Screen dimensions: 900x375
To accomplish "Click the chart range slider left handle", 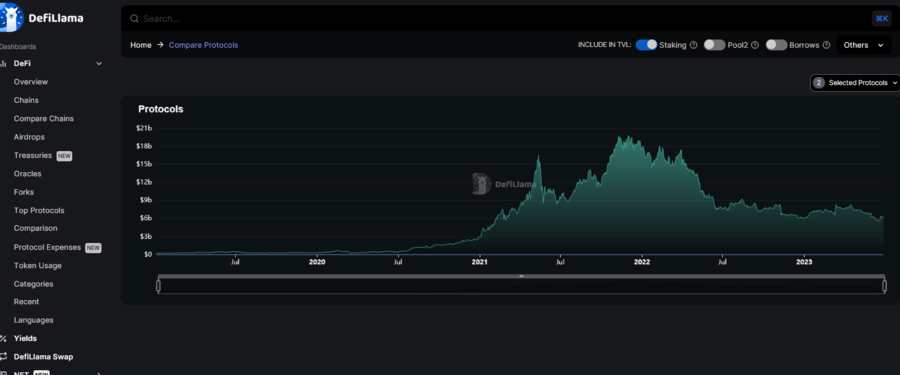I will coord(158,285).
